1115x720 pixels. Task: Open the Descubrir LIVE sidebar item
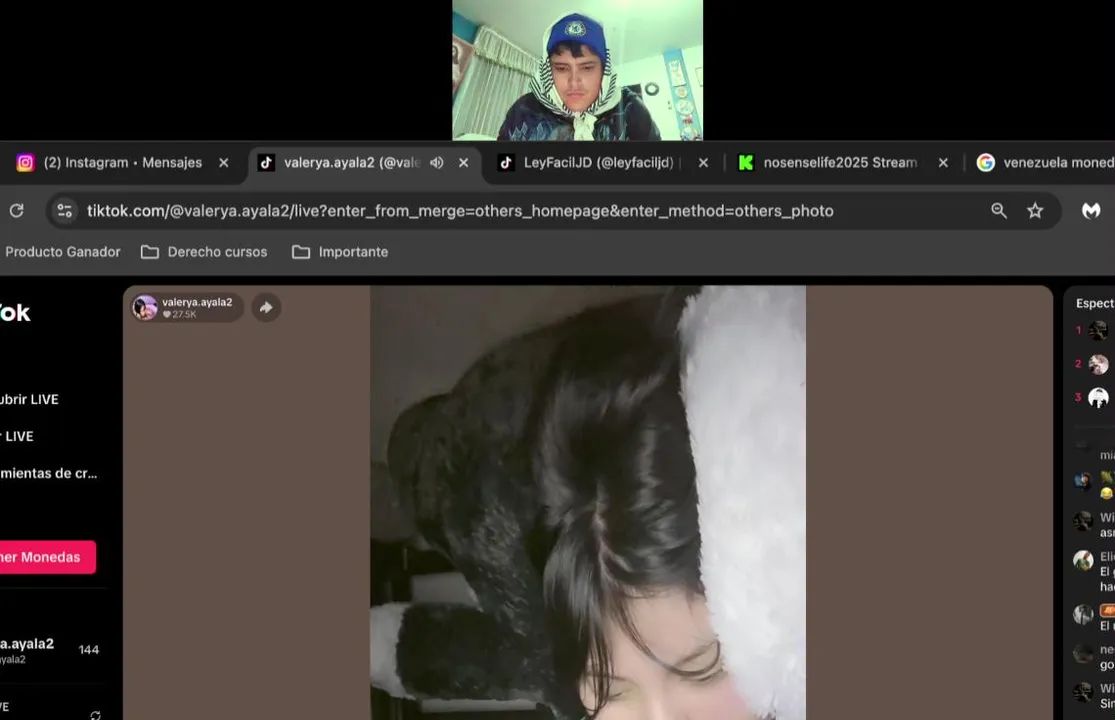coord(29,399)
